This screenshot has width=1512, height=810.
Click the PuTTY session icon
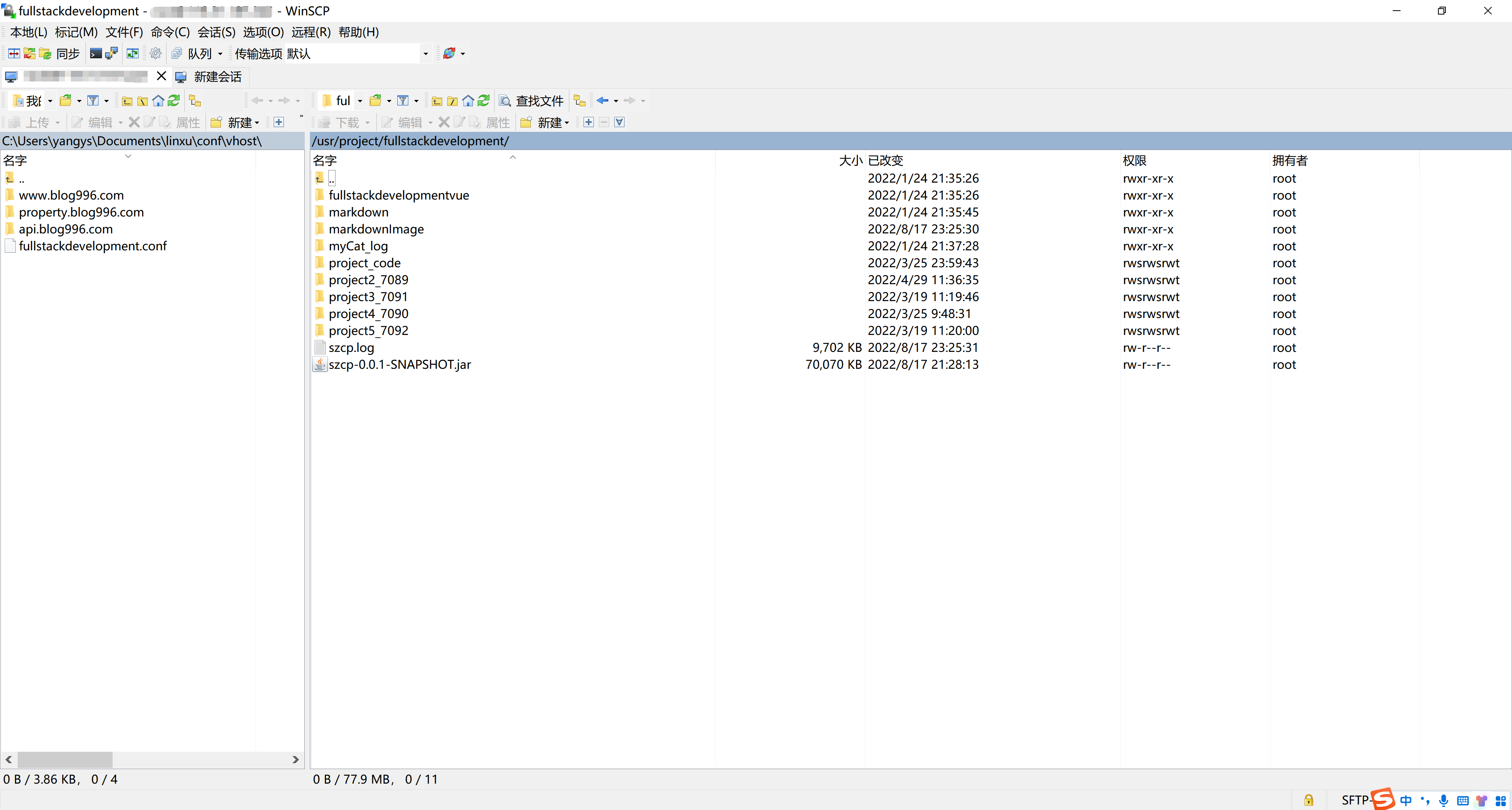(111, 54)
